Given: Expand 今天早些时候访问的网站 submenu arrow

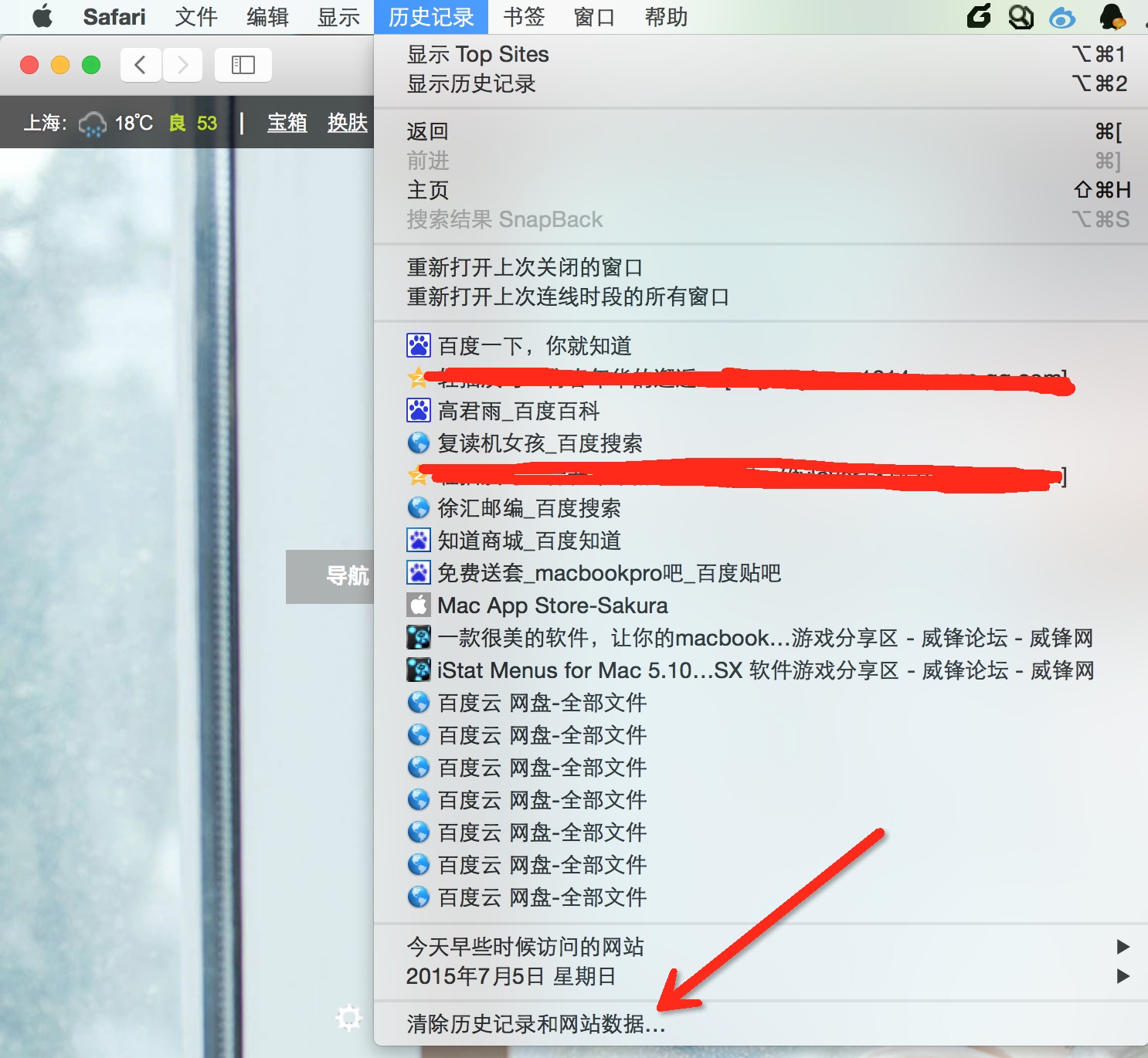Looking at the screenshot, I should pos(1123,947).
